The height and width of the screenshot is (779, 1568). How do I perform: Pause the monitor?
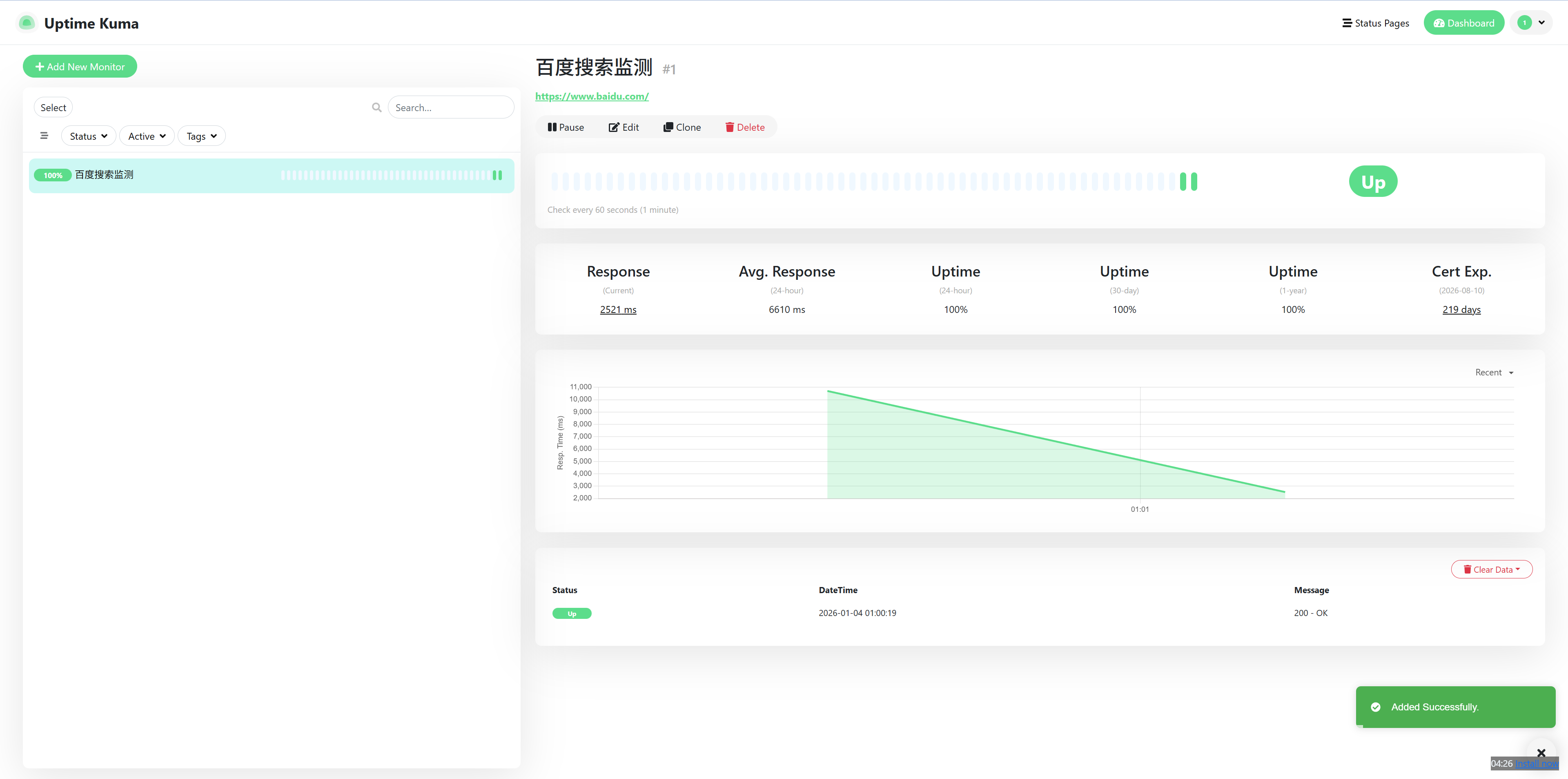click(x=566, y=127)
